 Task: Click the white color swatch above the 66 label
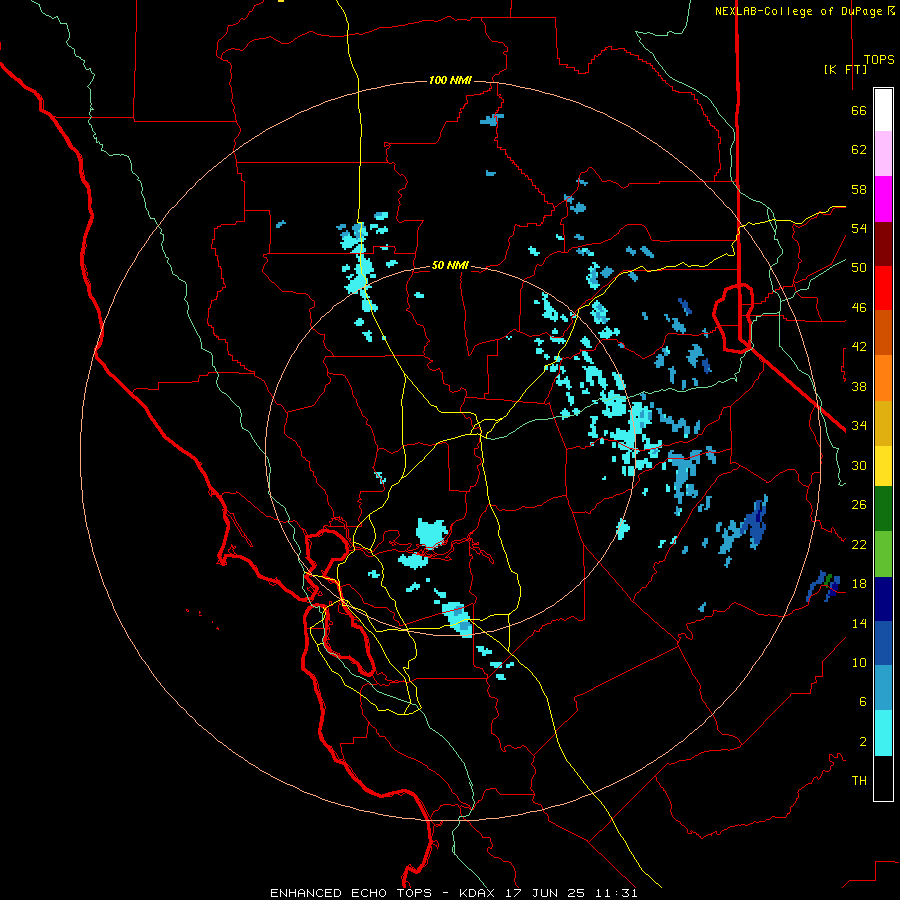pyautogui.click(x=883, y=110)
